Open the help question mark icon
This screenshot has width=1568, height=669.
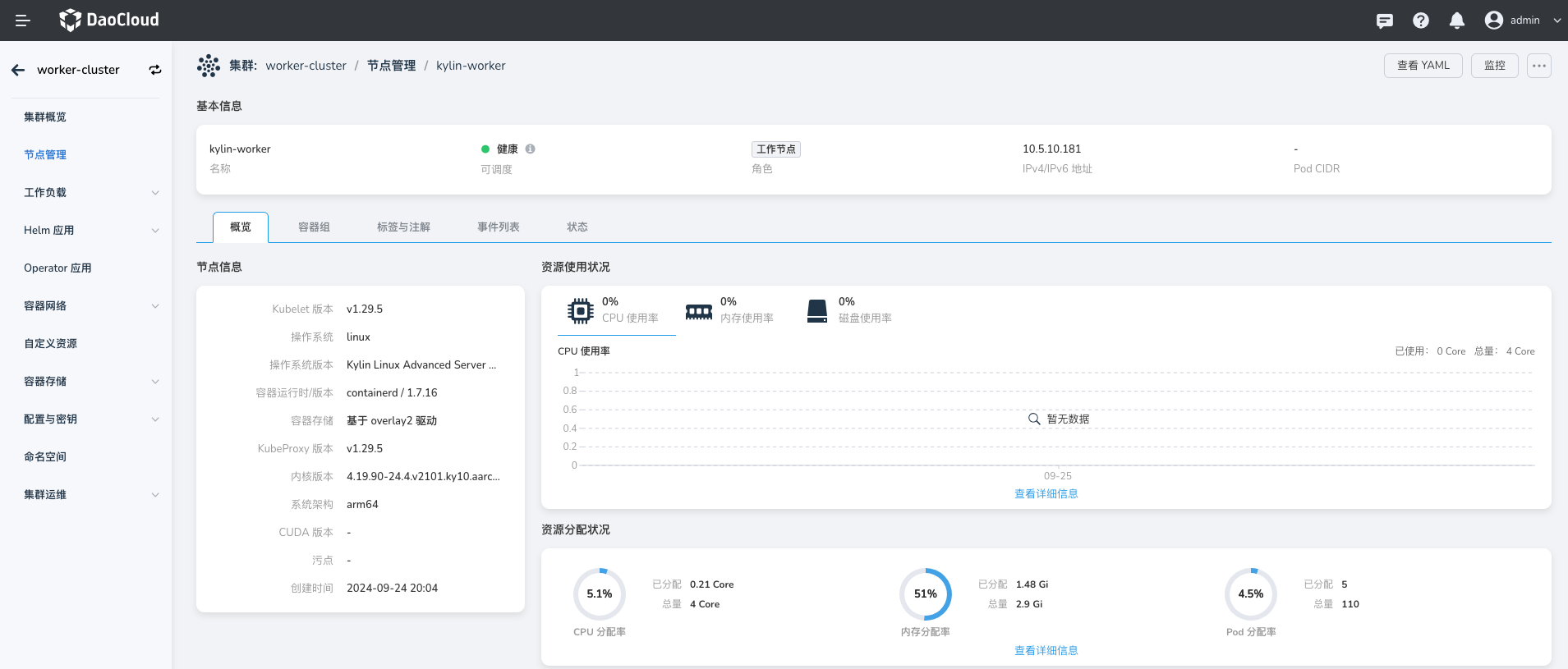click(1421, 21)
